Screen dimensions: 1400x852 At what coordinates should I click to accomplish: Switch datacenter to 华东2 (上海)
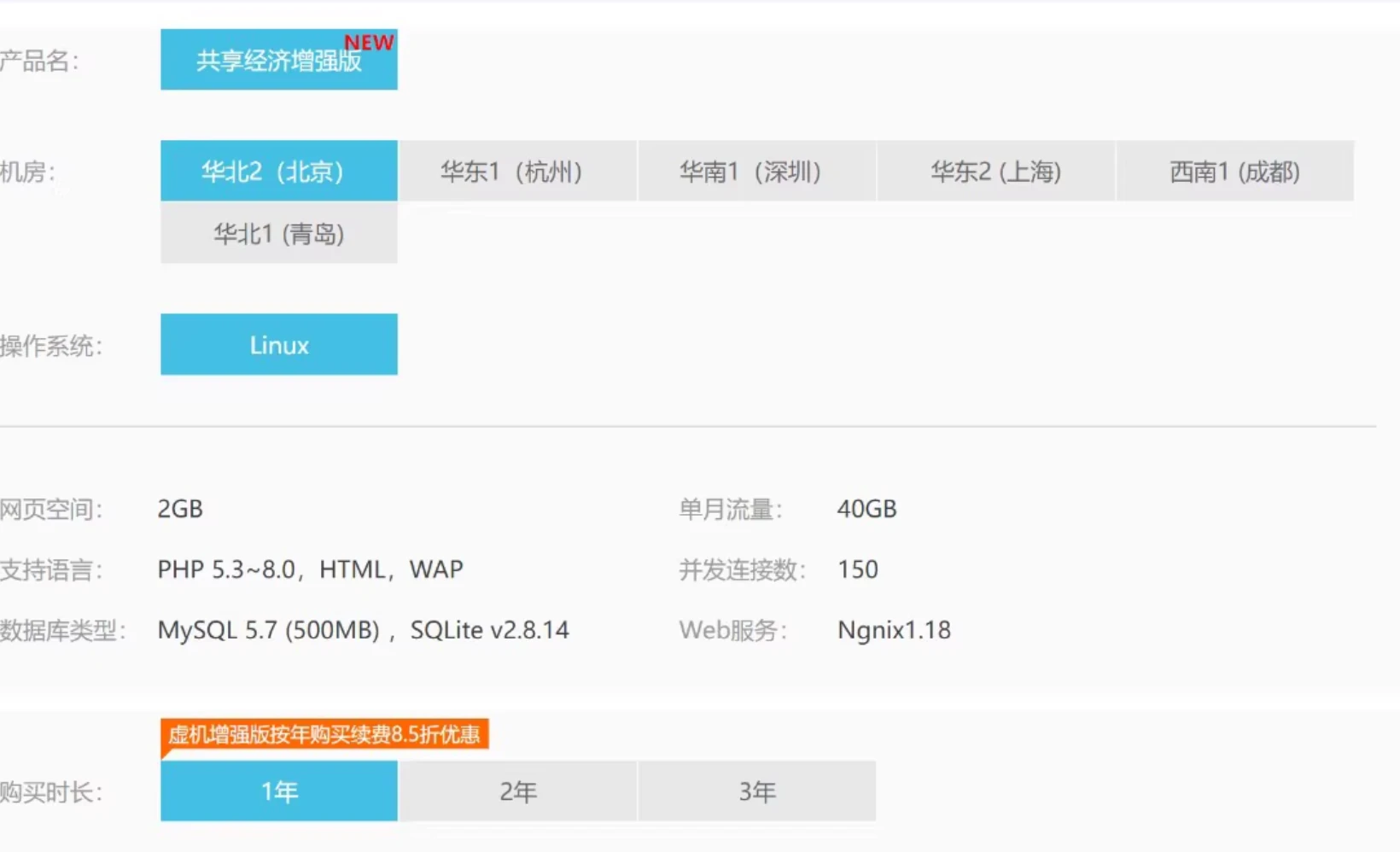[x=995, y=172]
